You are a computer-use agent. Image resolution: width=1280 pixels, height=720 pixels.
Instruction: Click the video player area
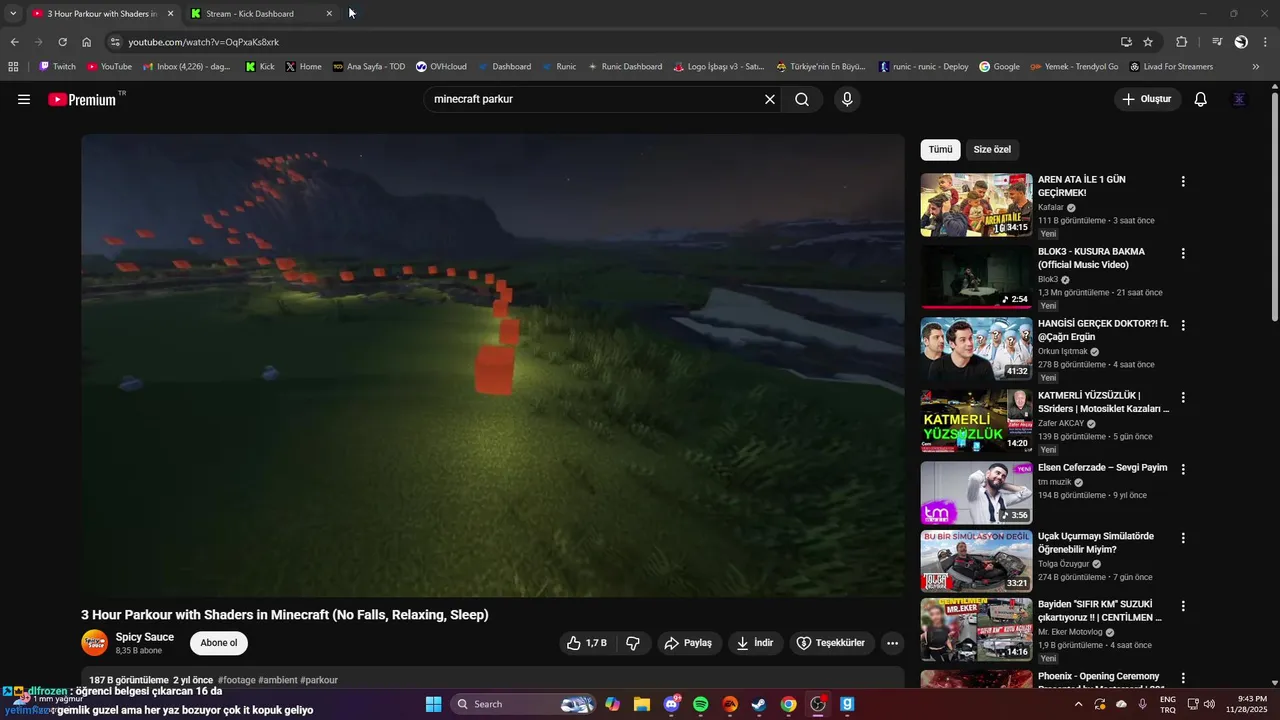(493, 365)
